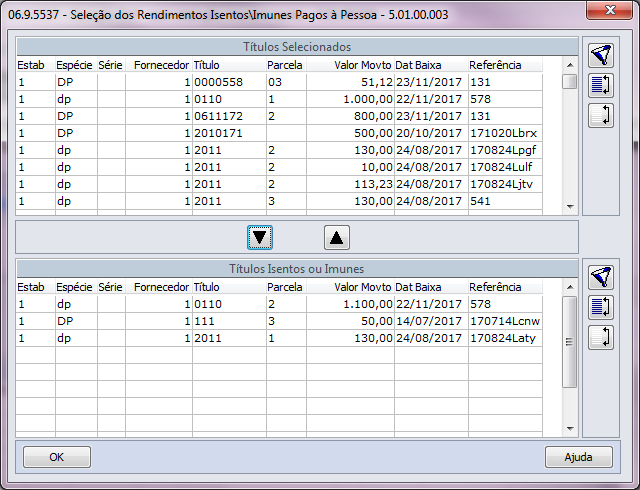Image resolution: width=640 pixels, height=490 pixels.
Task: Click scrollbar thumb of Títulos Selecionados list
Action: tap(570, 82)
